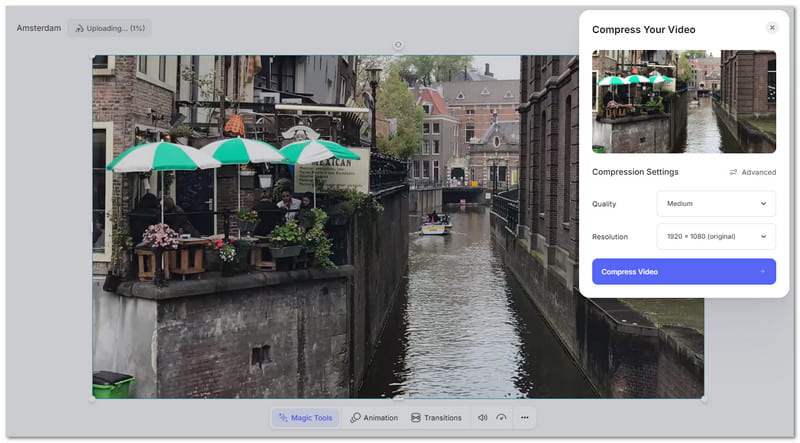Click the Animation circles icon
Image resolution: width=800 pixels, height=443 pixels.
[x=355, y=418]
